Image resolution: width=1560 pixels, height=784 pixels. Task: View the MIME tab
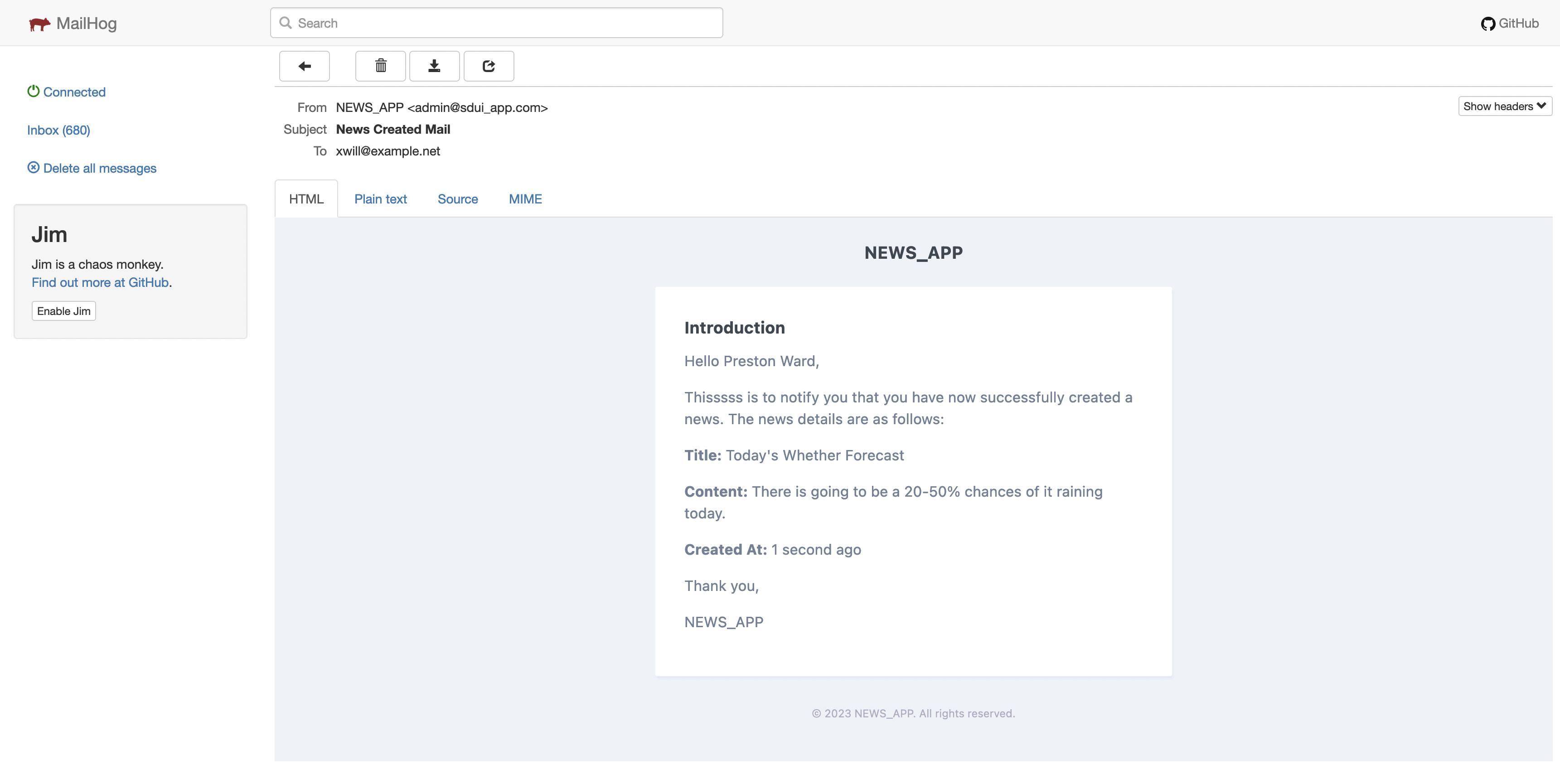coord(525,198)
